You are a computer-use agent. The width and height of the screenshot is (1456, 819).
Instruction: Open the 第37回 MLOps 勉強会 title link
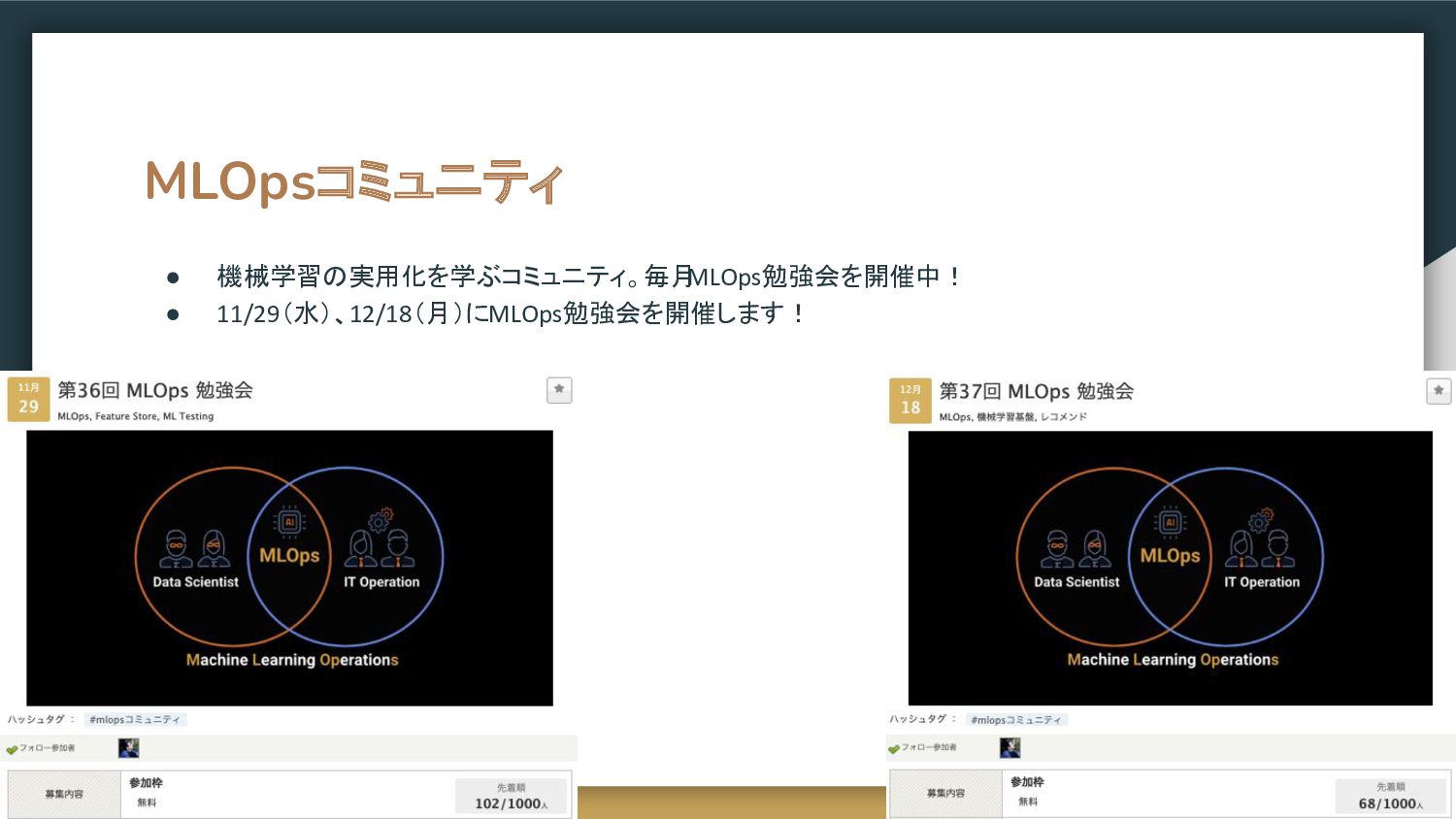(1036, 391)
